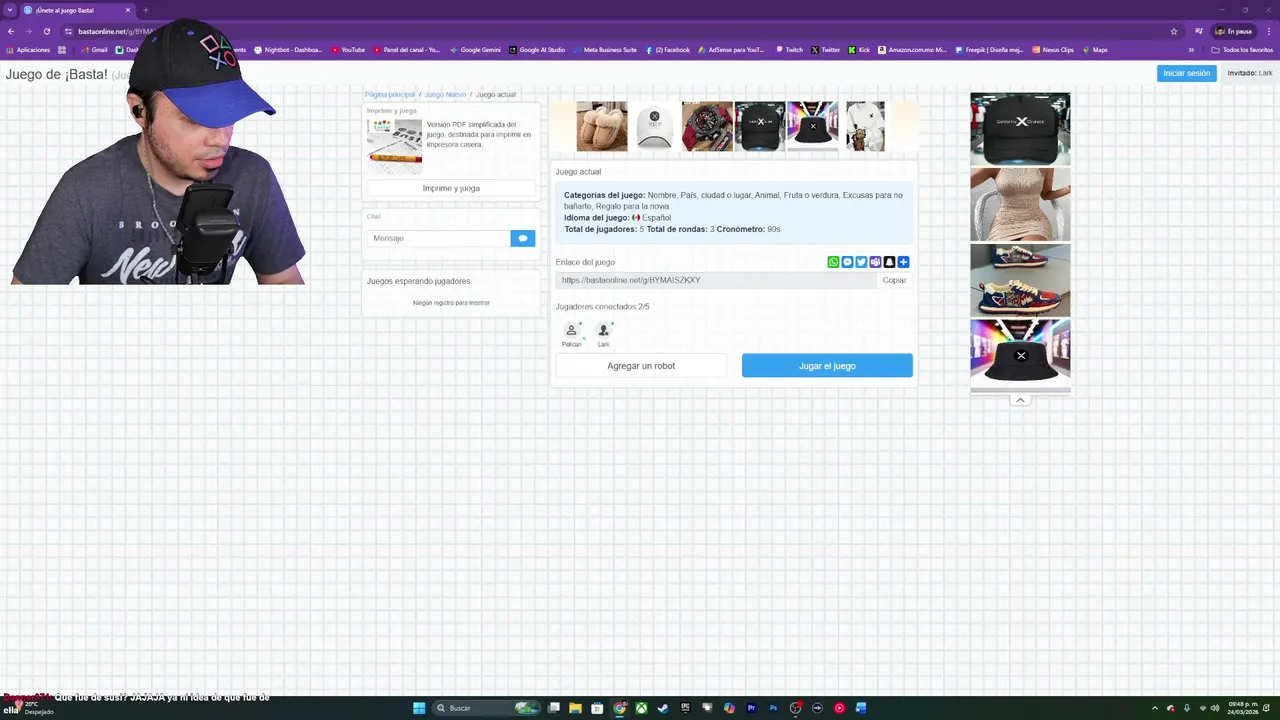Click Agregar un robot button
Image resolution: width=1280 pixels, height=720 pixels.
pos(641,366)
